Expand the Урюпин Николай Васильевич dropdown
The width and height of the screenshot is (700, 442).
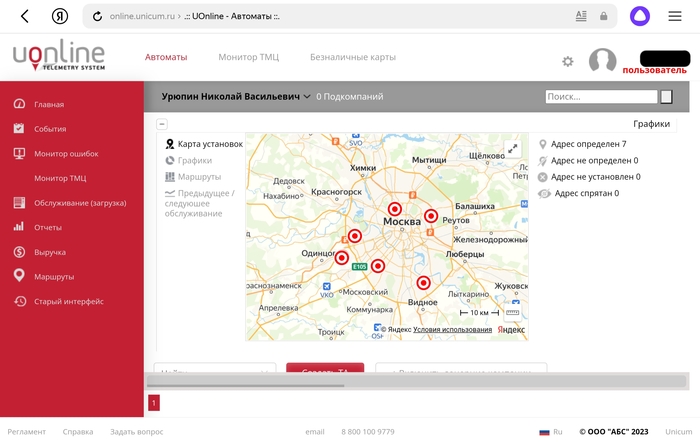click(x=307, y=97)
